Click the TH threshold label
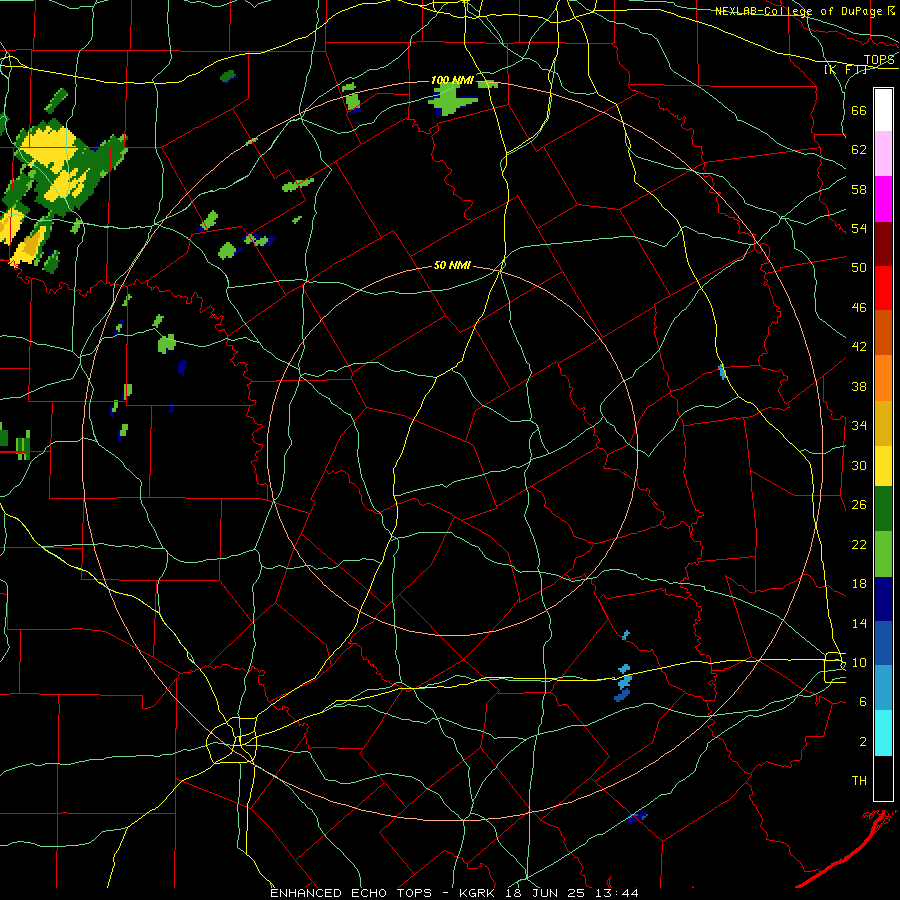The height and width of the screenshot is (900, 900). click(x=859, y=781)
